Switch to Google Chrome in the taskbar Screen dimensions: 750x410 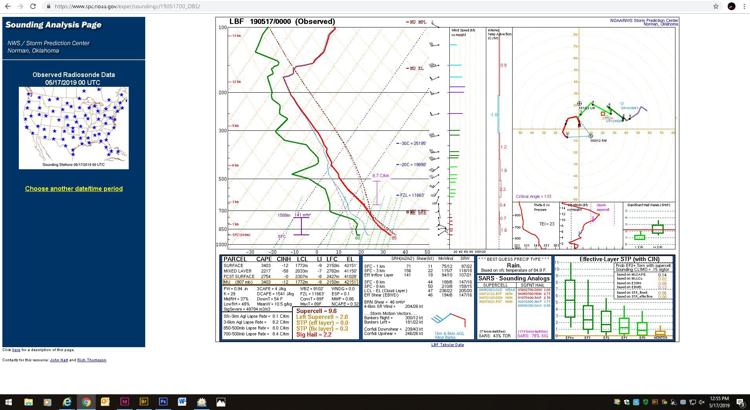[x=86, y=402]
